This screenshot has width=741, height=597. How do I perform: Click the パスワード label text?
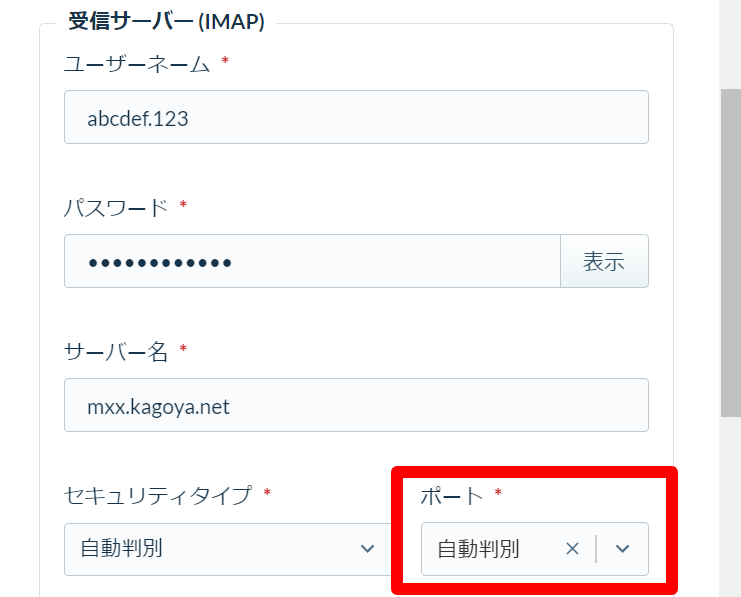point(116,207)
